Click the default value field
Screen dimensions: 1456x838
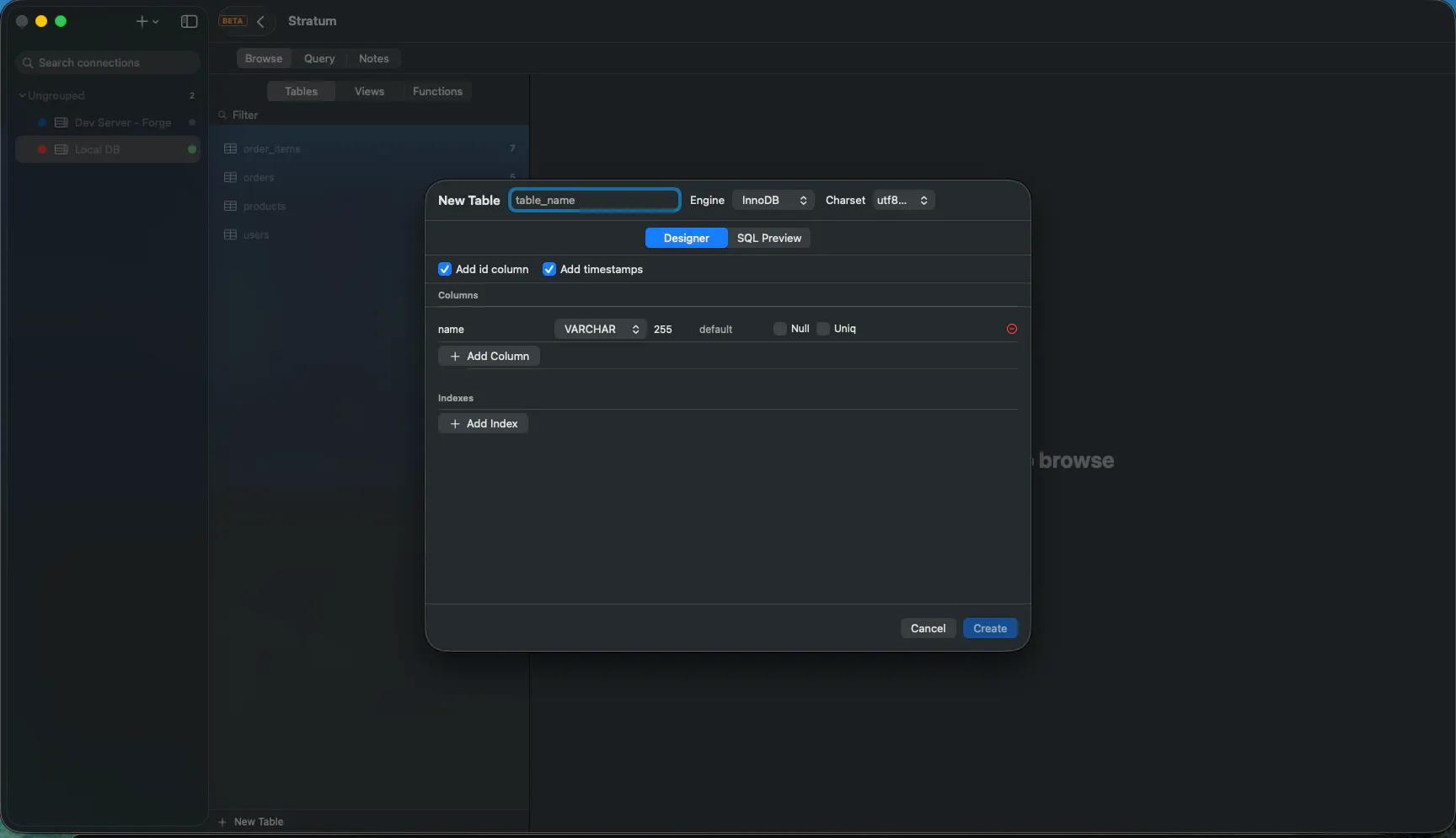(x=731, y=329)
